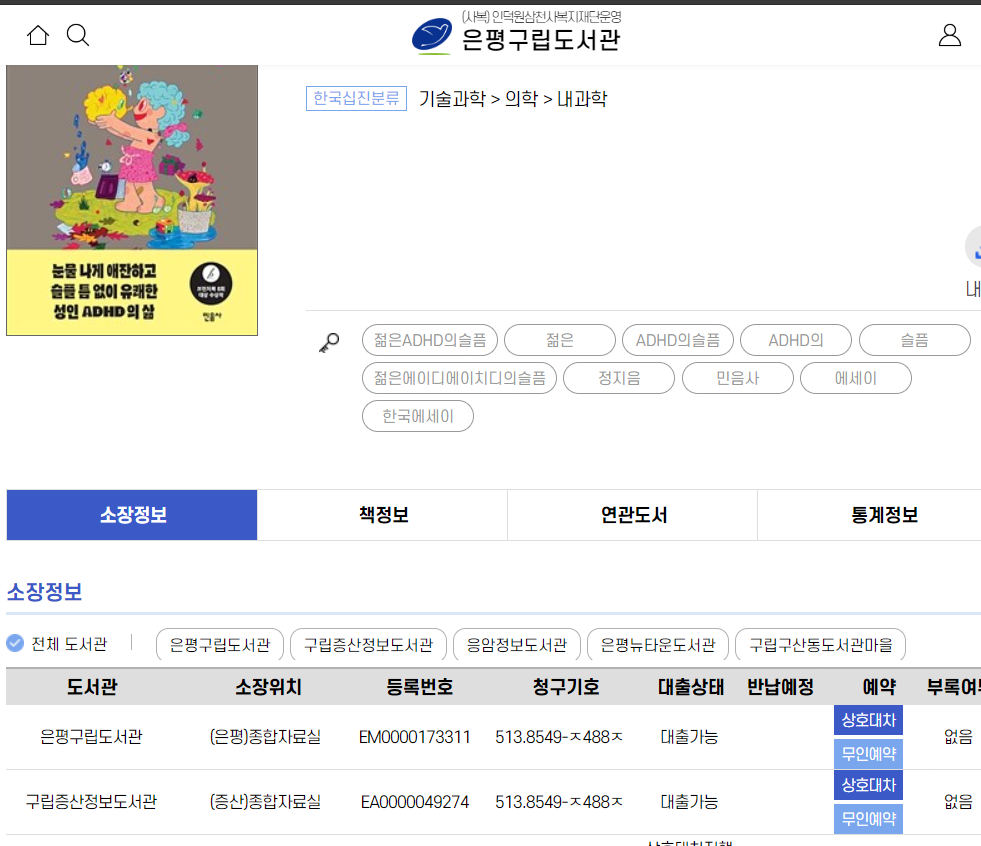Click the (은평)종합자료실 location cell
The height and width of the screenshot is (846, 981).
(265, 737)
